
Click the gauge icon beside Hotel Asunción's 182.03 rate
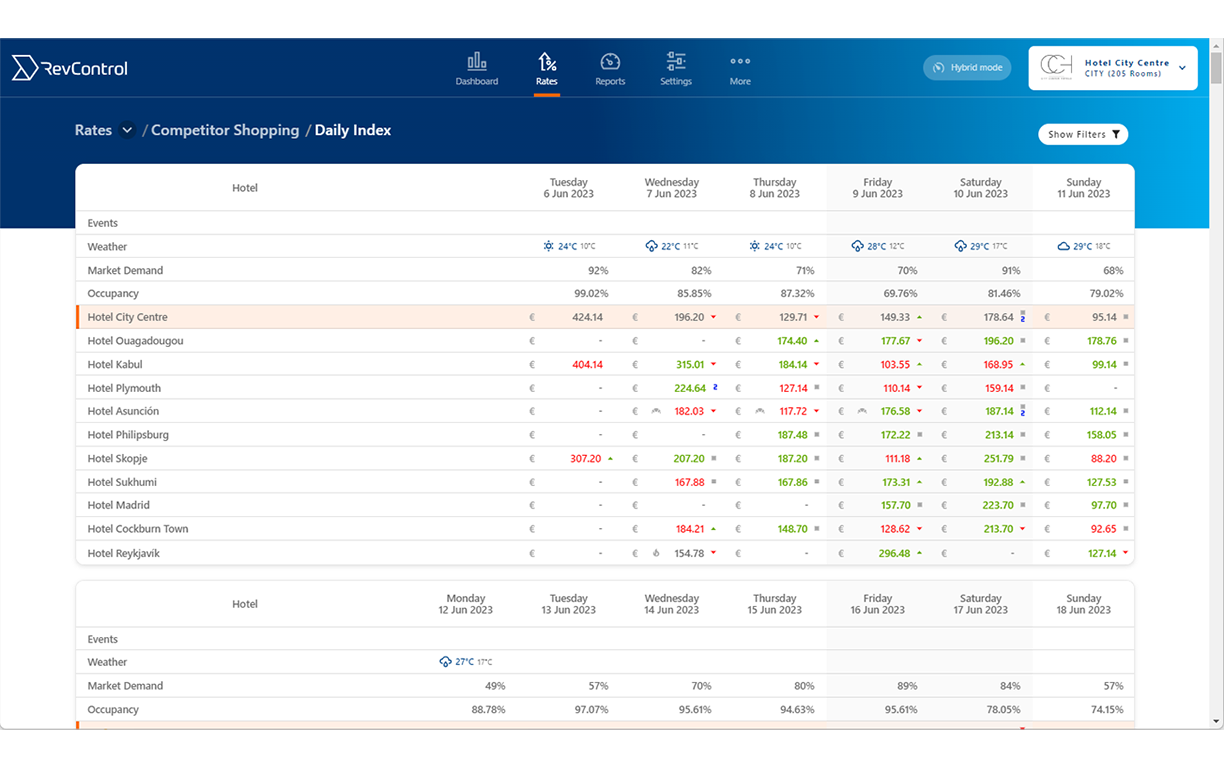pos(654,410)
